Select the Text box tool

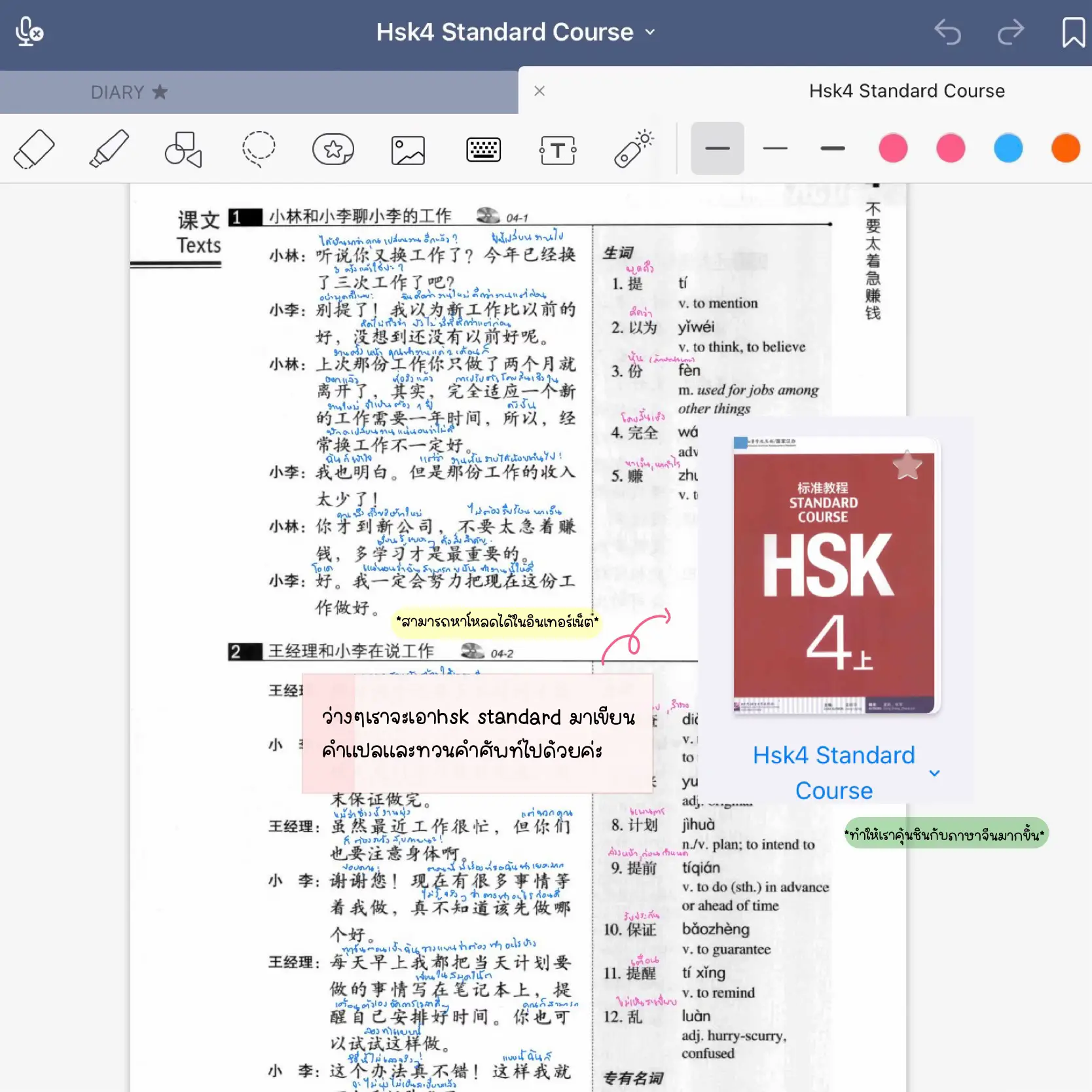[x=558, y=149]
